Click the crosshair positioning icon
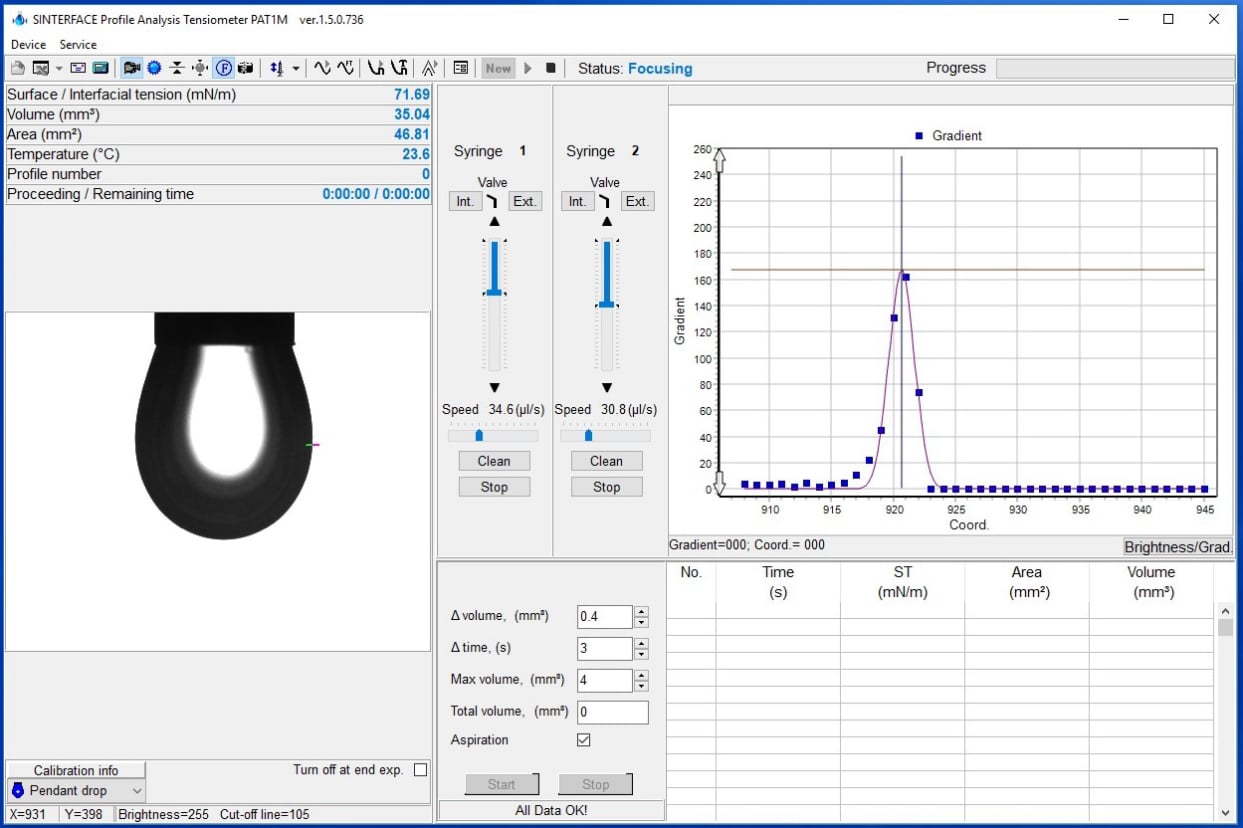Viewport: 1243px width, 828px height. (200, 68)
